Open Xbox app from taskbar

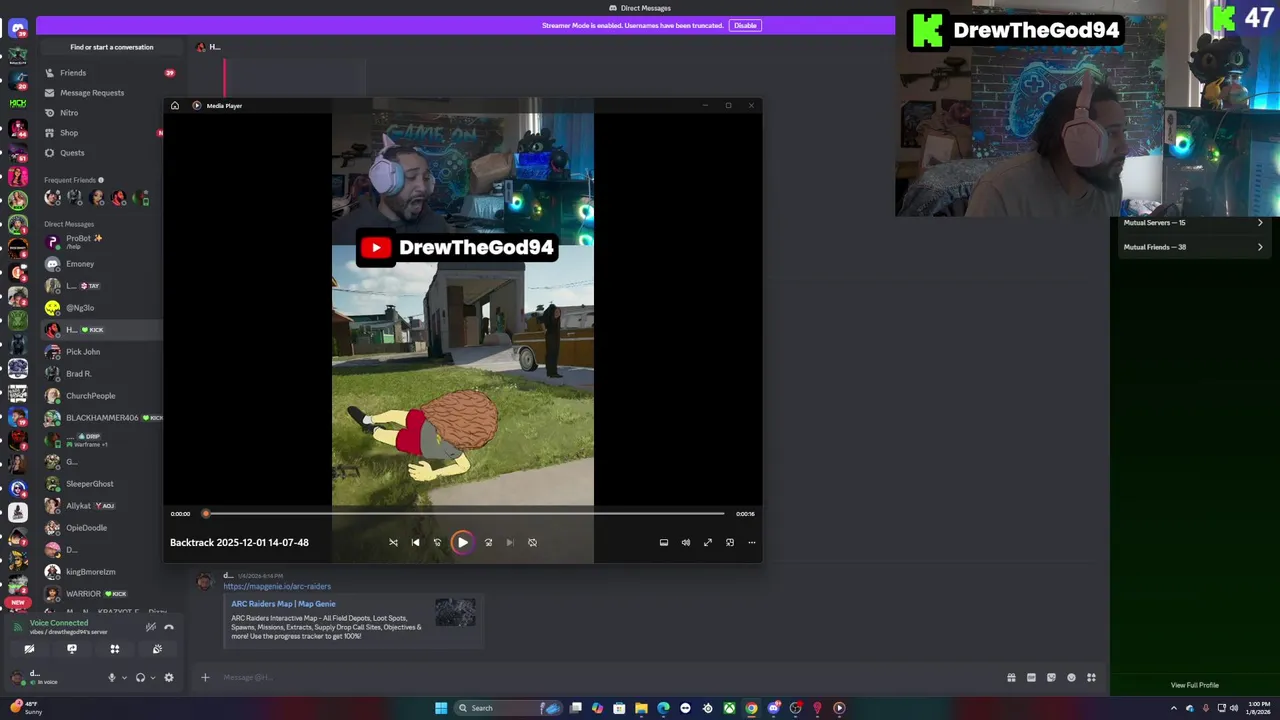pyautogui.click(x=729, y=708)
